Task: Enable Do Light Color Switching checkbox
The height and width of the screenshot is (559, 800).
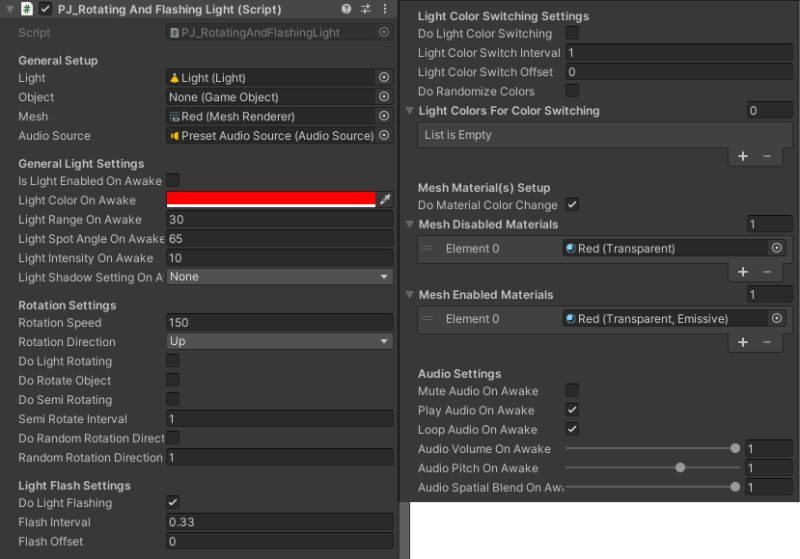Action: coord(572,33)
